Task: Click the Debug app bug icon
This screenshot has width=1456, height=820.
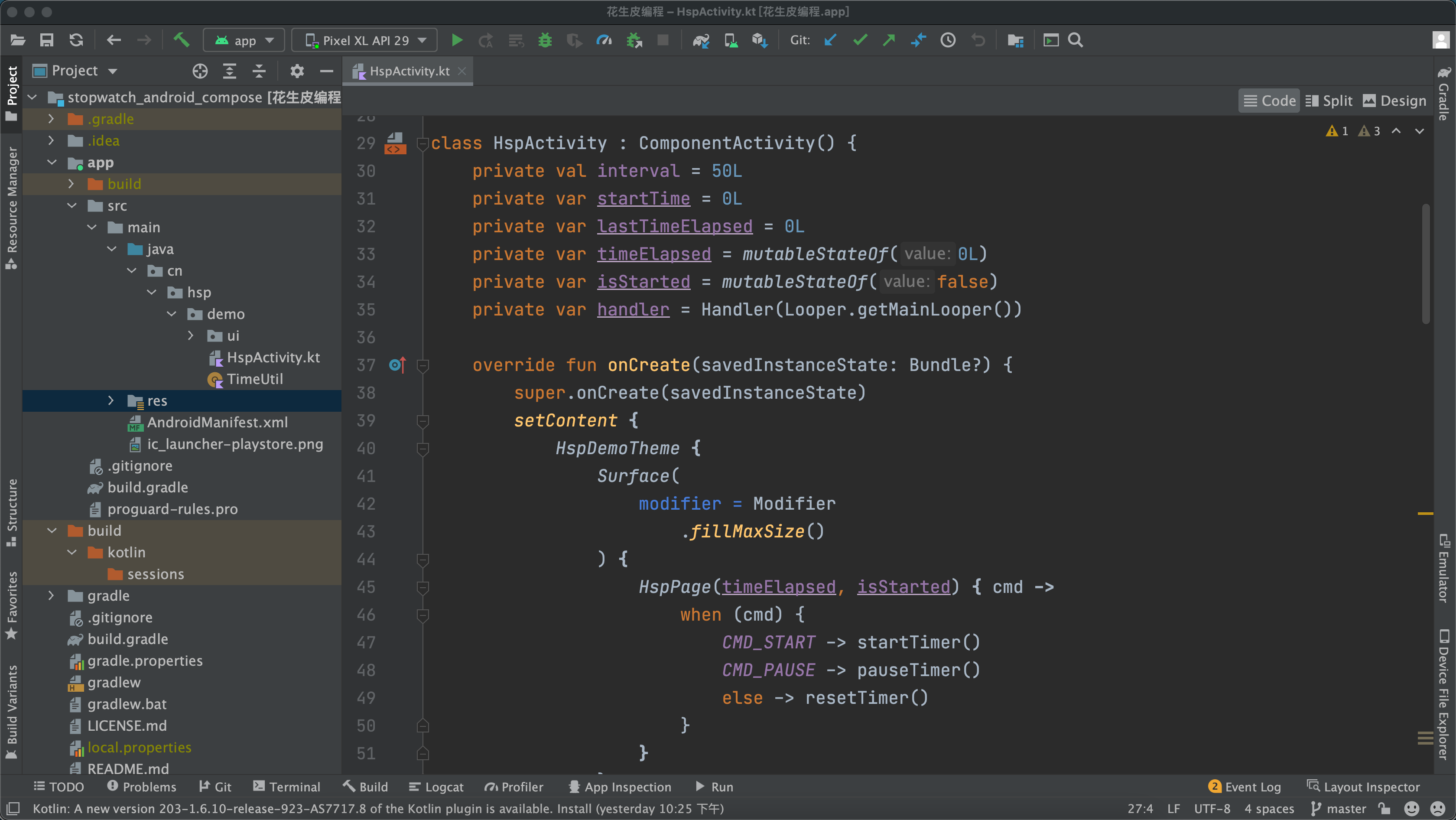Action: 545,40
